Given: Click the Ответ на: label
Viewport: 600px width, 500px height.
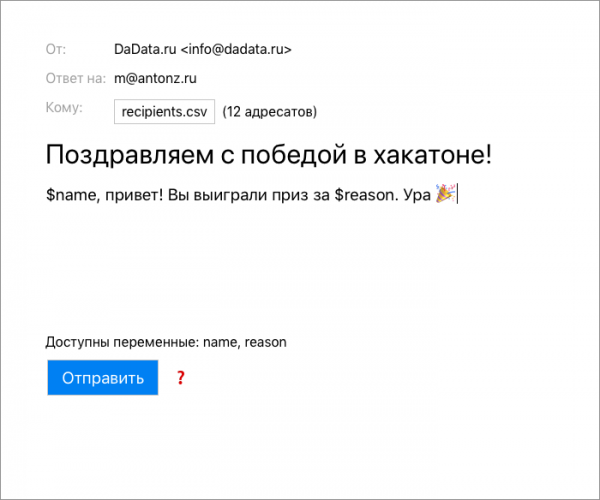Looking at the screenshot, I should pos(75,79).
